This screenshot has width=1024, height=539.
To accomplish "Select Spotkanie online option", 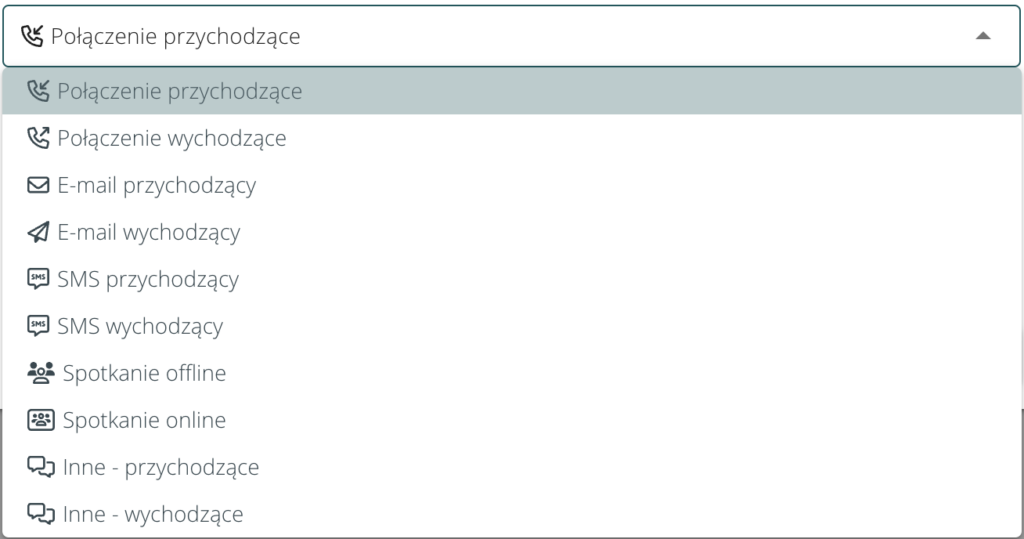I will click(144, 421).
